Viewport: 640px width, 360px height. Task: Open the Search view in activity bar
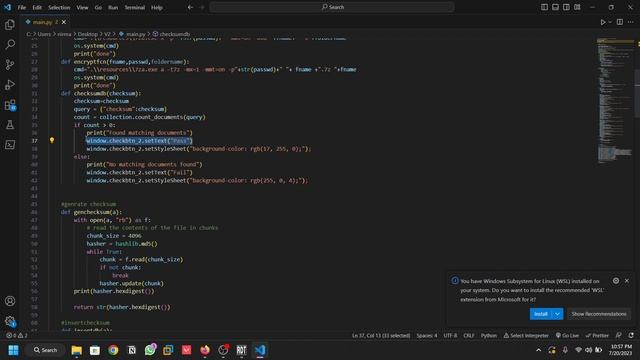10,44
